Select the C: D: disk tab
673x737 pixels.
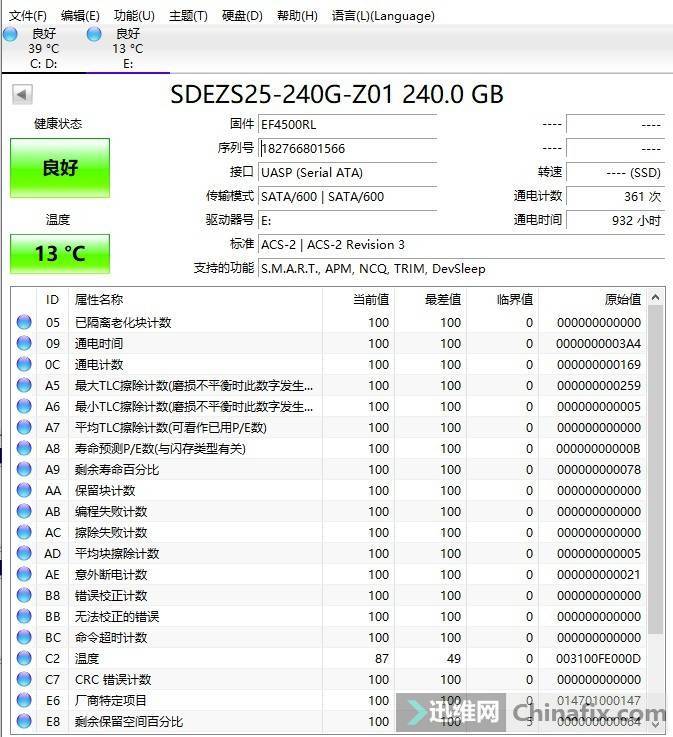(x=43, y=49)
